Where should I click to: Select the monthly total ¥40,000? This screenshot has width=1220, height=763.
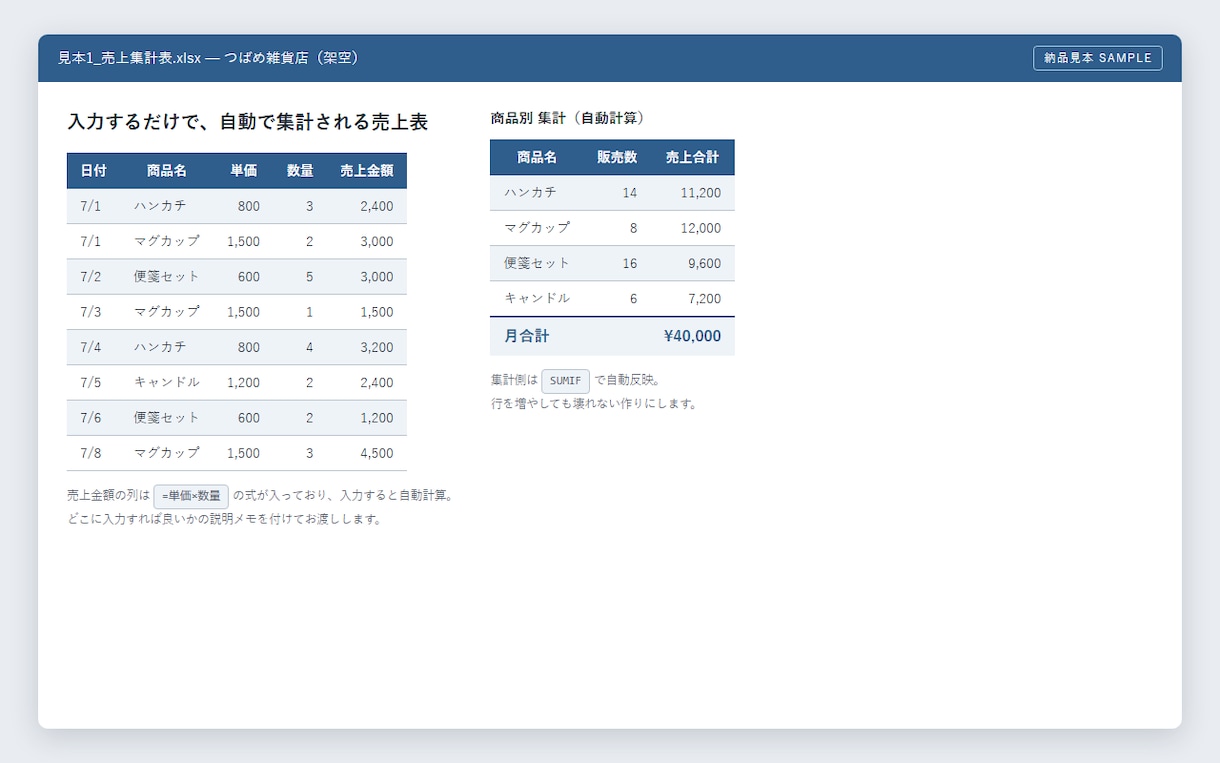pos(692,336)
